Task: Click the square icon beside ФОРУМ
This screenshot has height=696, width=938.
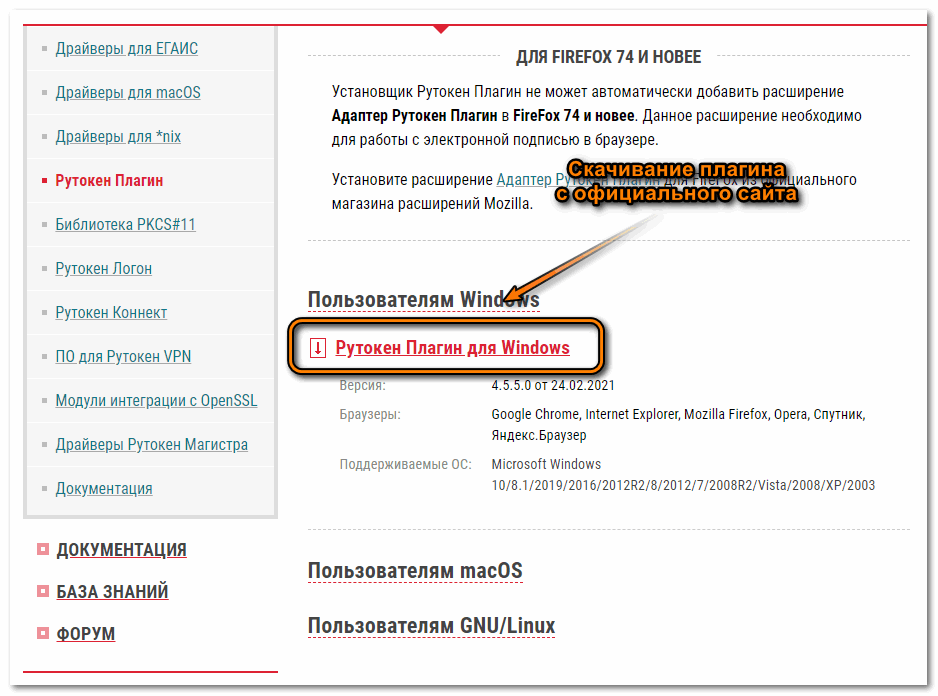Action: 42,633
